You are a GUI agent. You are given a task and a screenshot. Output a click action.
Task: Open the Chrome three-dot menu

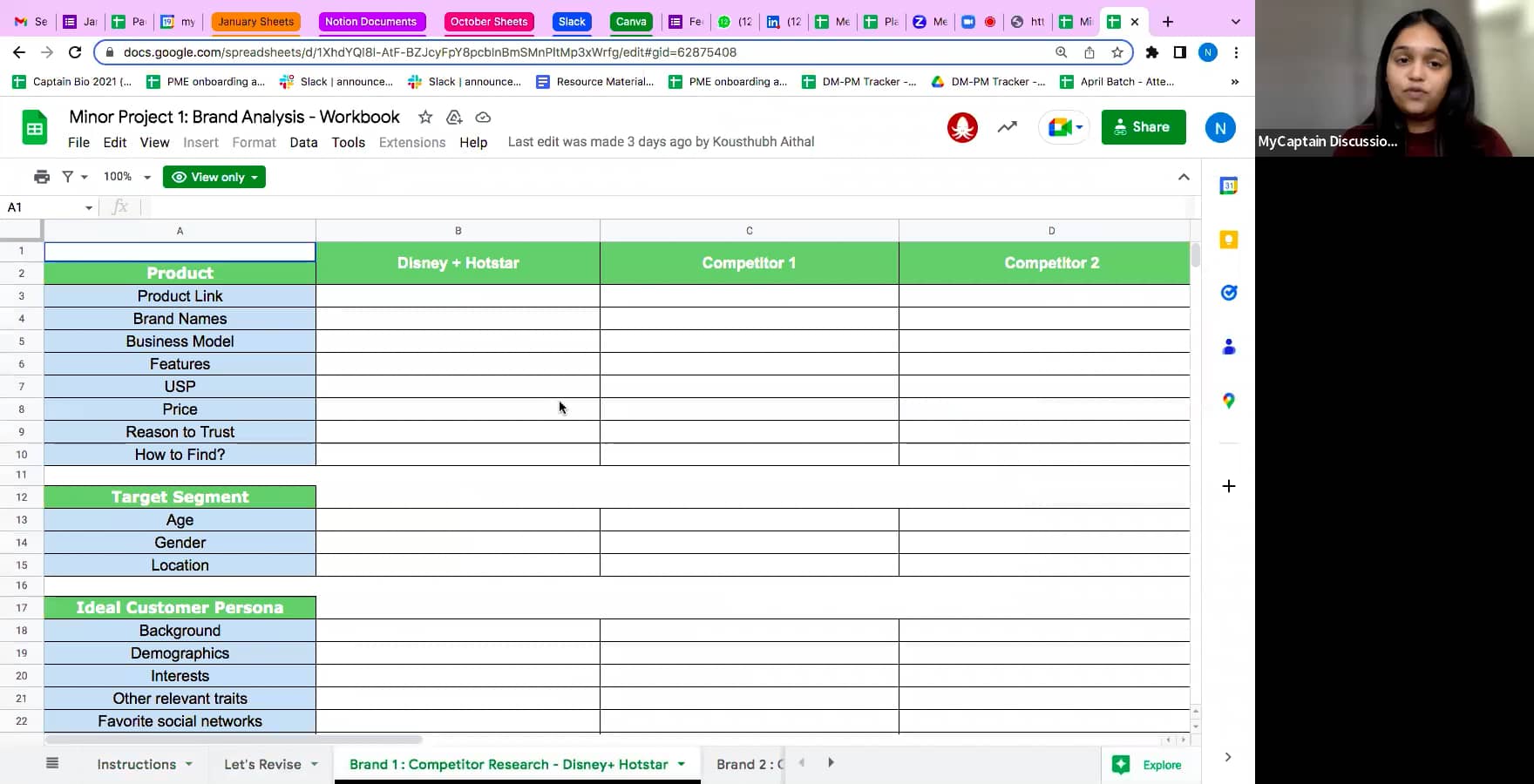tap(1236, 52)
